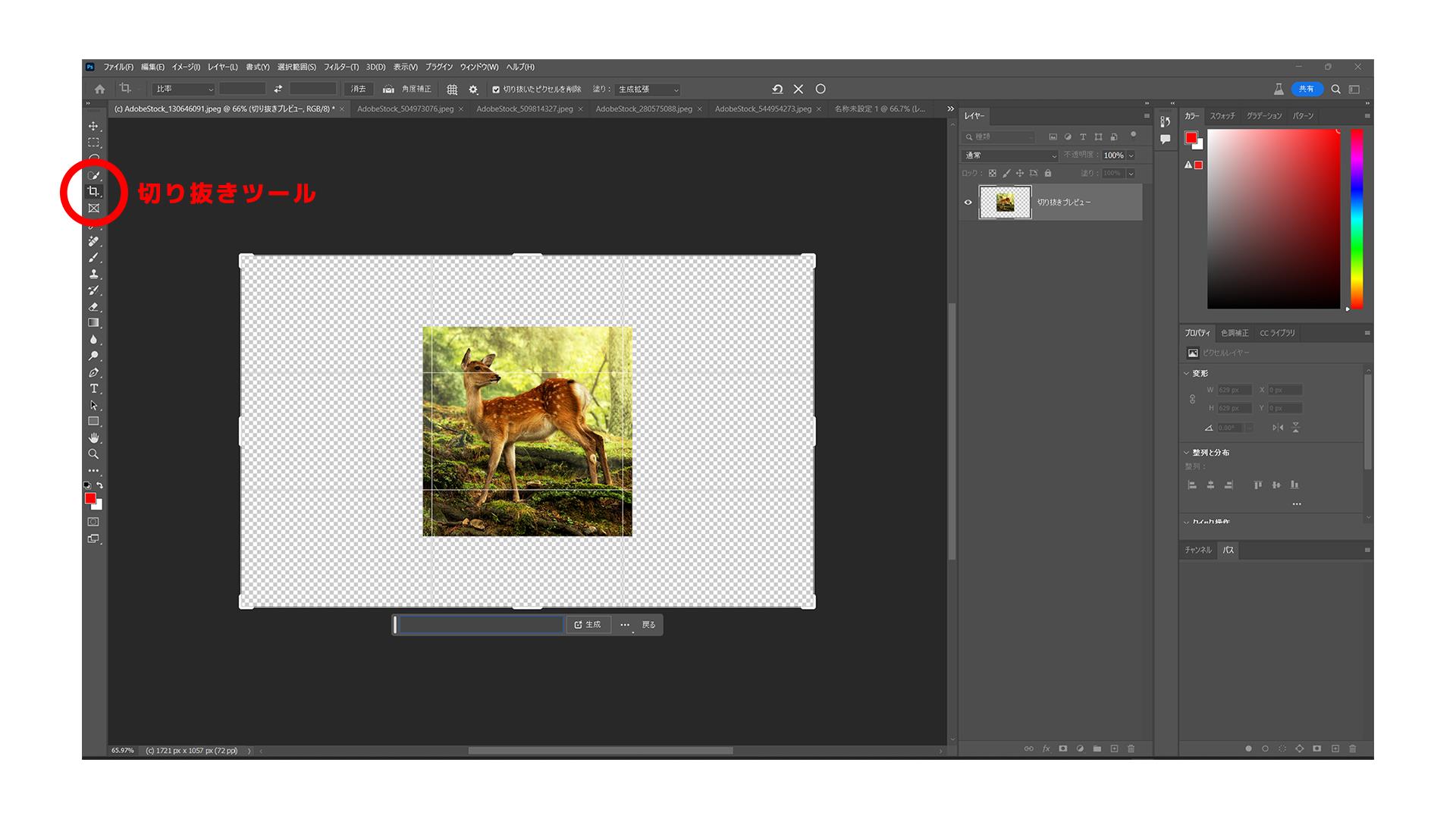Image resolution: width=1456 pixels, height=819 pixels.
Task: Switch to AdobeStock_504973076.jpeg tab
Action: point(405,109)
